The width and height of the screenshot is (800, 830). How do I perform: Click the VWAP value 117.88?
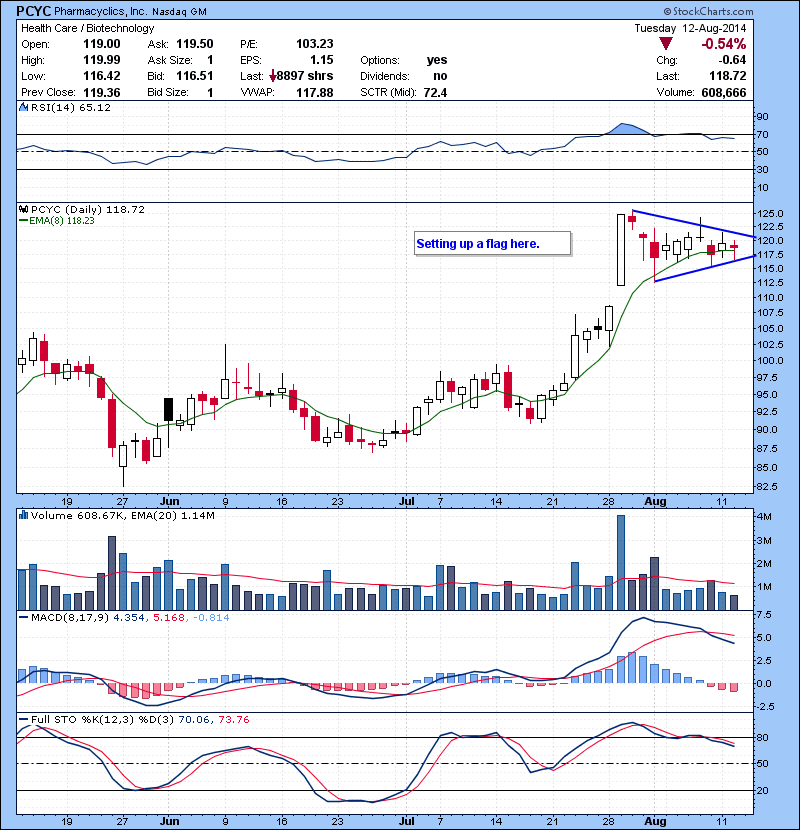[x=314, y=93]
